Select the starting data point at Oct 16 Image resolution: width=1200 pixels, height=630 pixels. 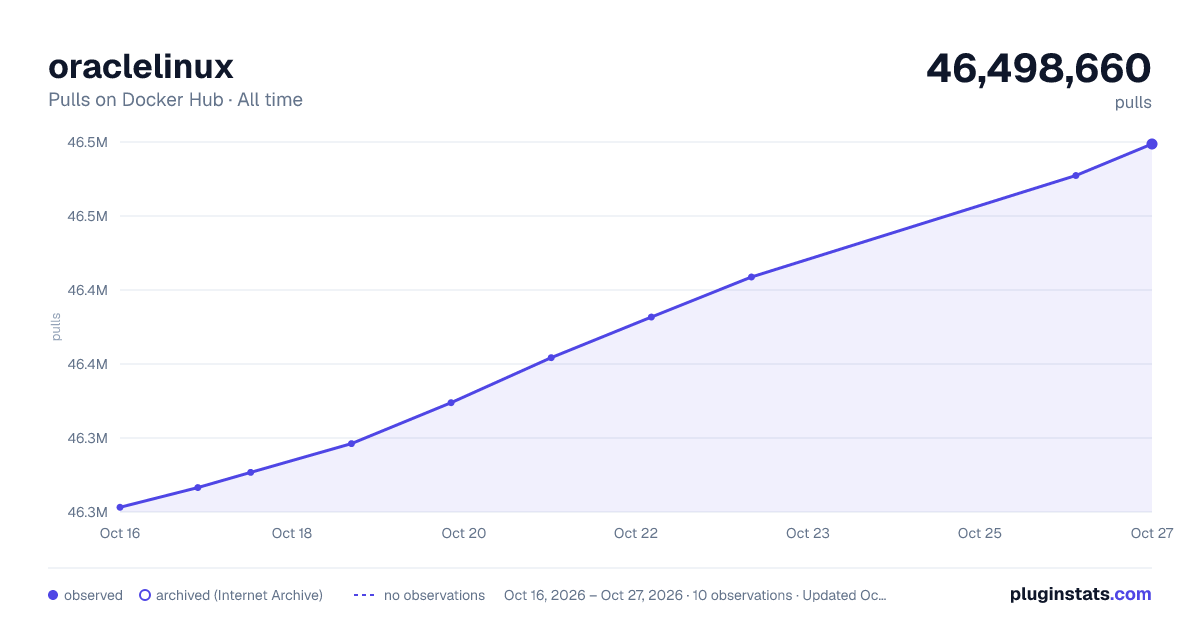pyautogui.click(x=120, y=507)
